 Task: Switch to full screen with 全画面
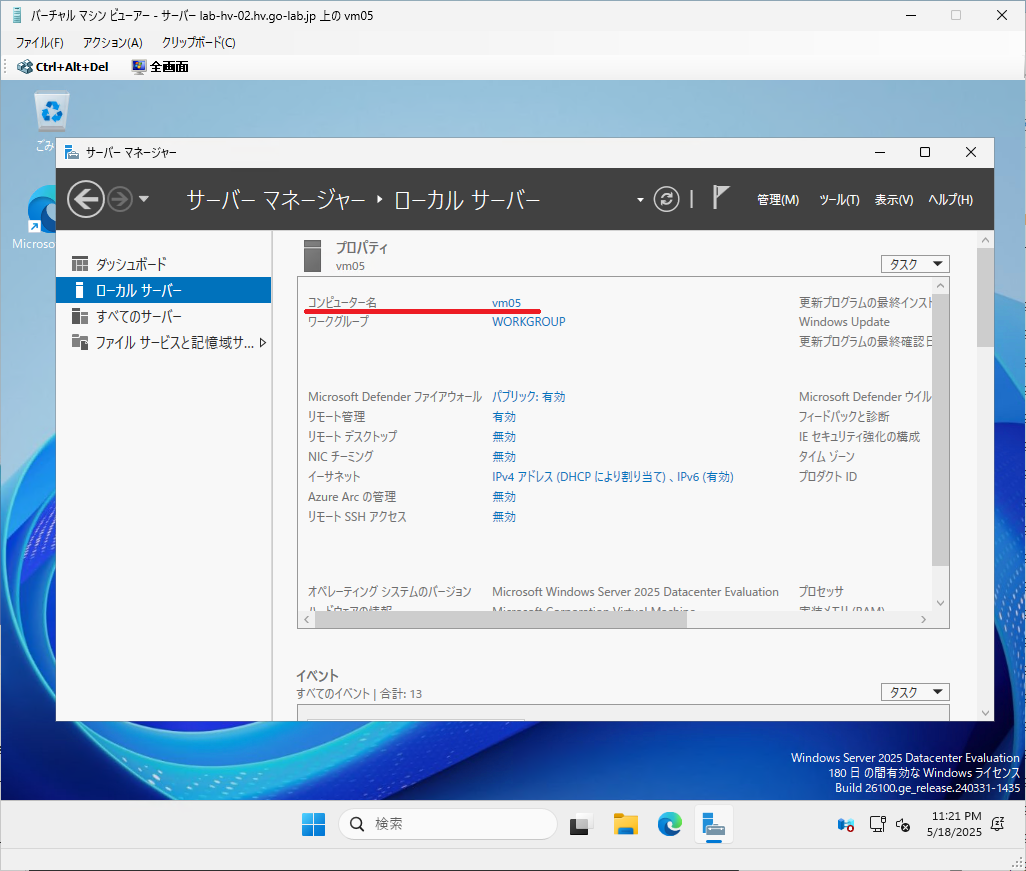[x=160, y=67]
